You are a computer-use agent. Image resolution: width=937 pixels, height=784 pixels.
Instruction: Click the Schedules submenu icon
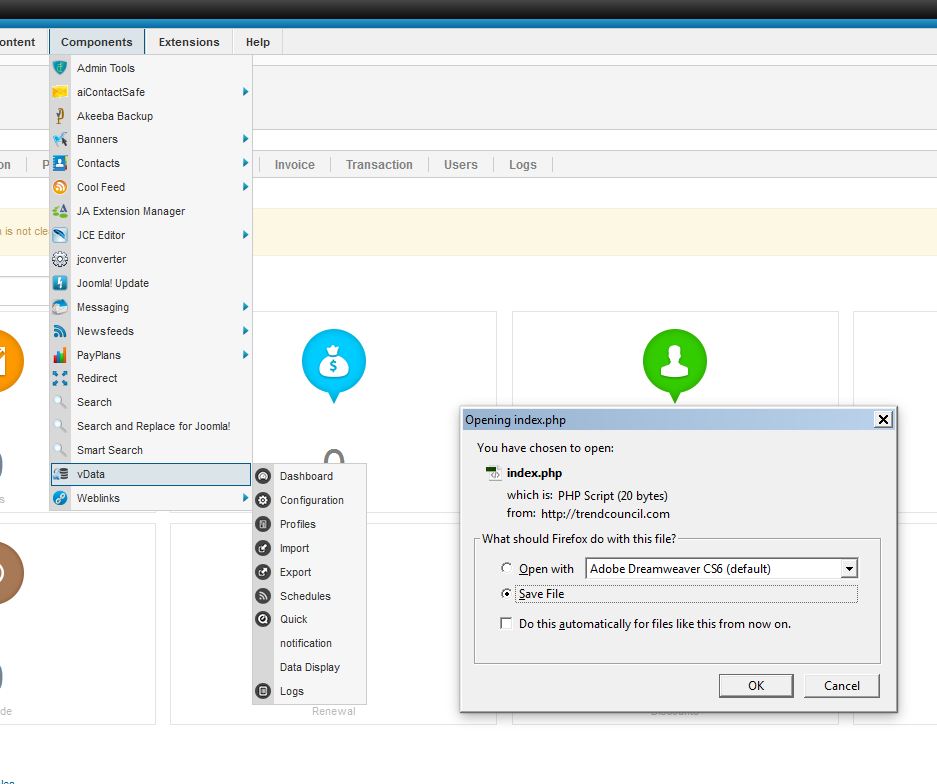pos(263,595)
